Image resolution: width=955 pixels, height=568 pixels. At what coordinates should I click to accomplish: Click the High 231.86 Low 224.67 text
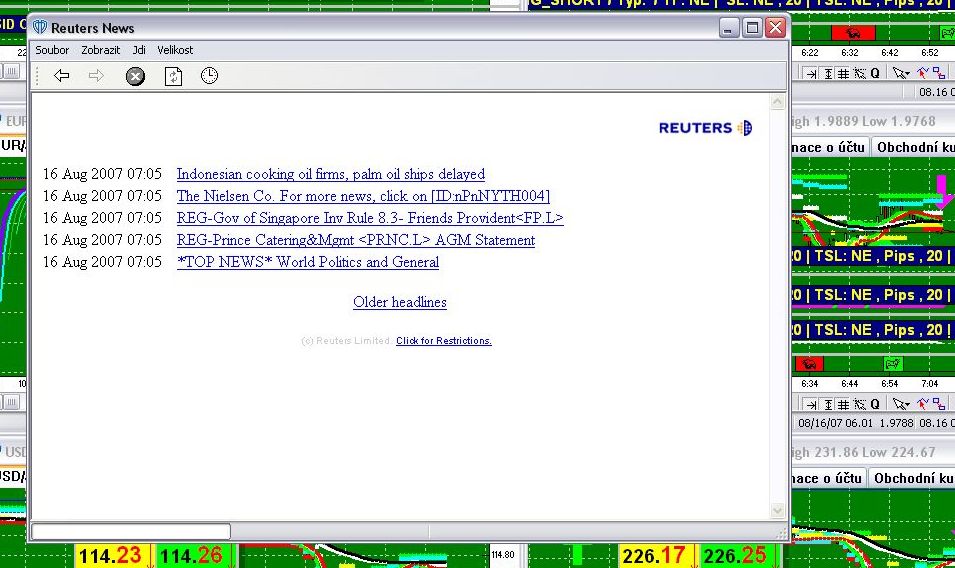pos(863,452)
